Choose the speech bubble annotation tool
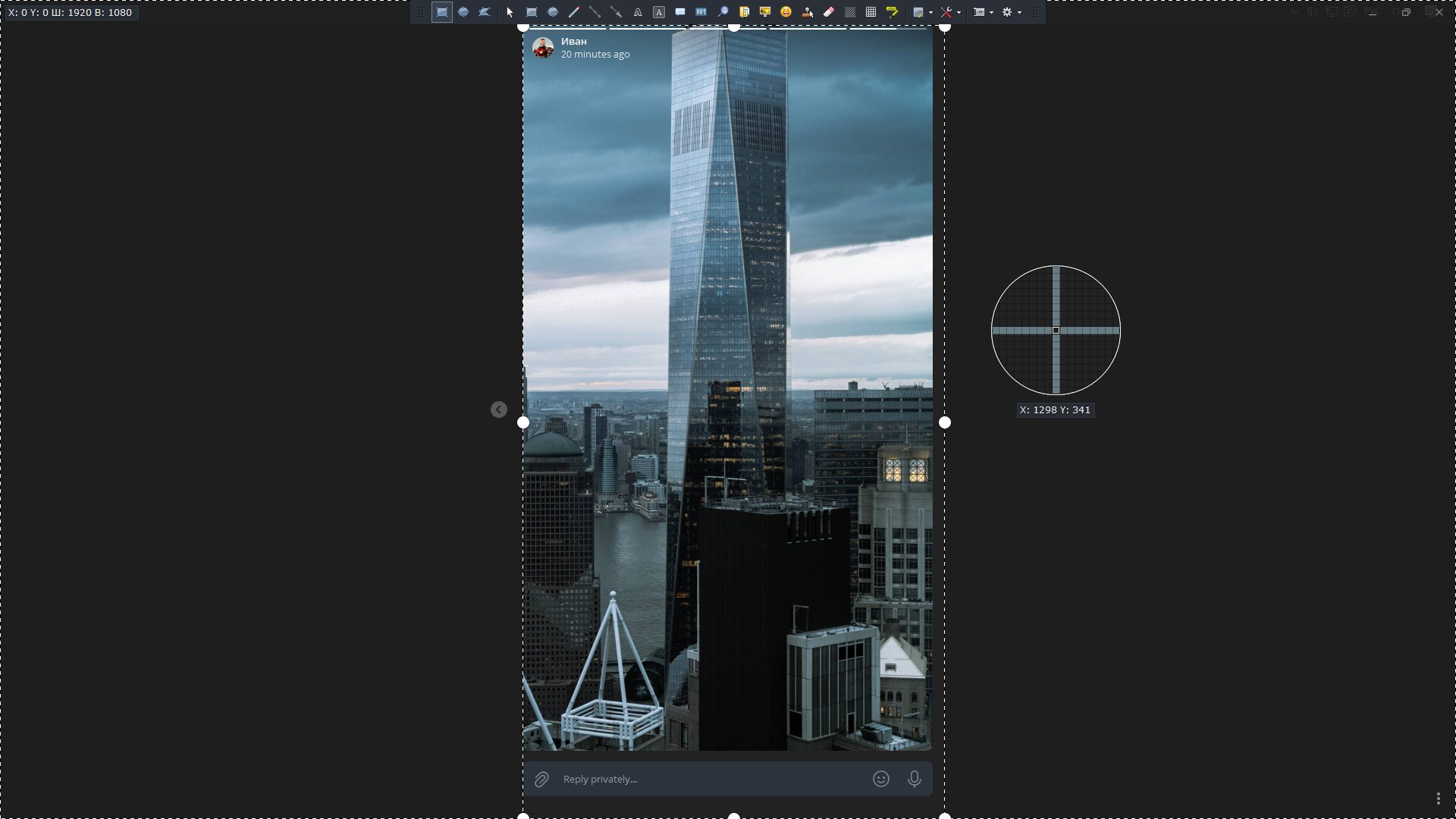The width and height of the screenshot is (1456, 819). coord(680,12)
